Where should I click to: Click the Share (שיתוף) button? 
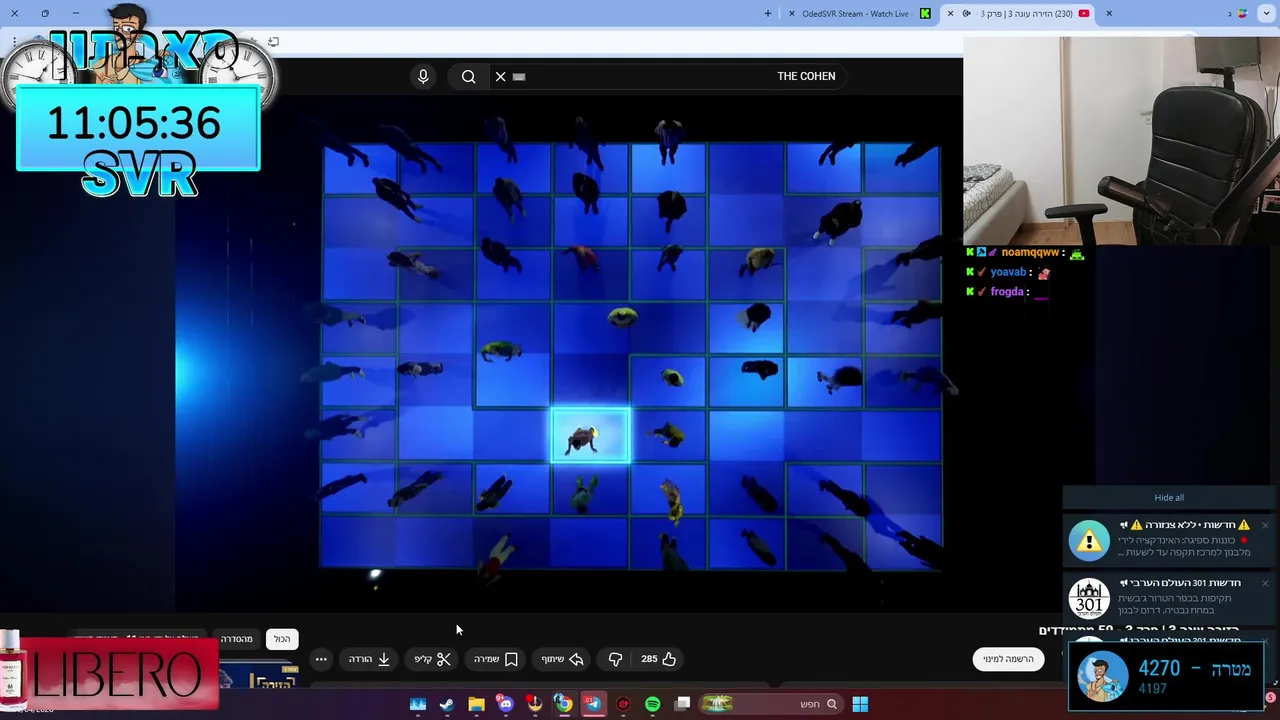[562, 659]
